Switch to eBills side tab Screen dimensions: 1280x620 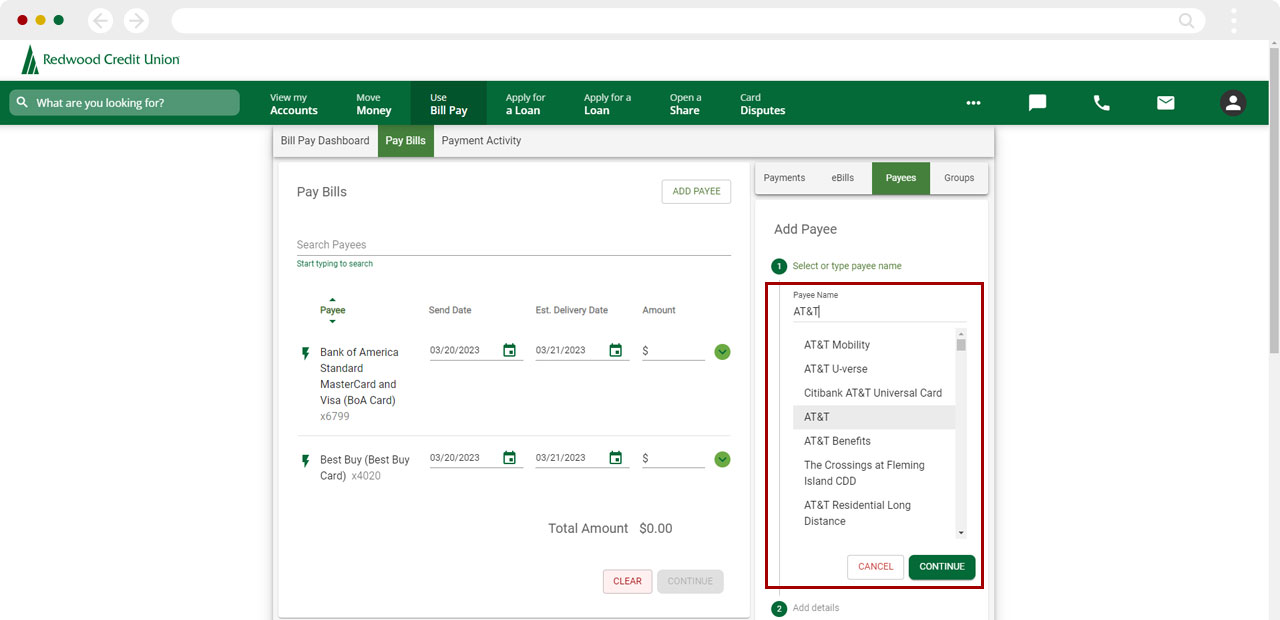click(x=843, y=178)
